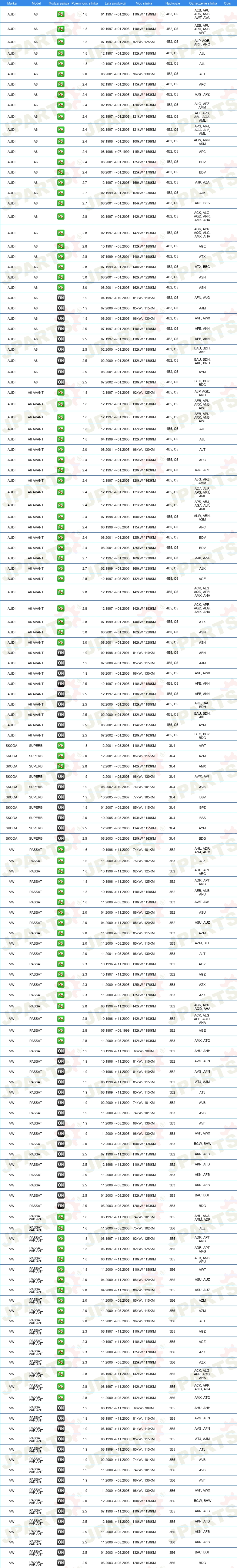Click petrol icon in Audi A6 4B2 2.0 ALT row

(x=61, y=74)
